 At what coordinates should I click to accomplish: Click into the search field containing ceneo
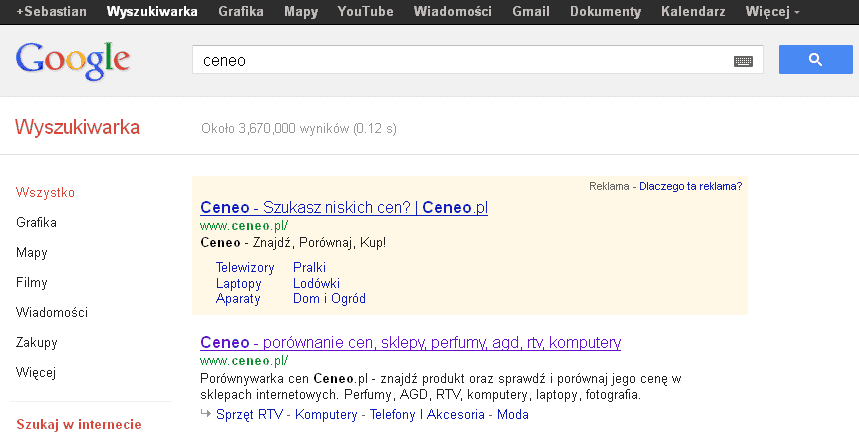coord(460,61)
